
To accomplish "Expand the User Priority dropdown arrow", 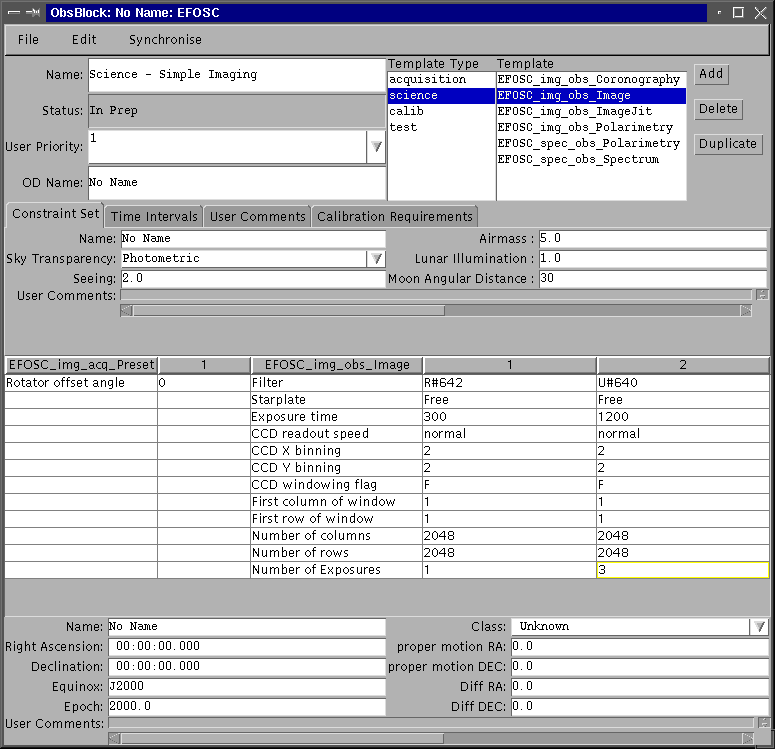I will coord(376,147).
